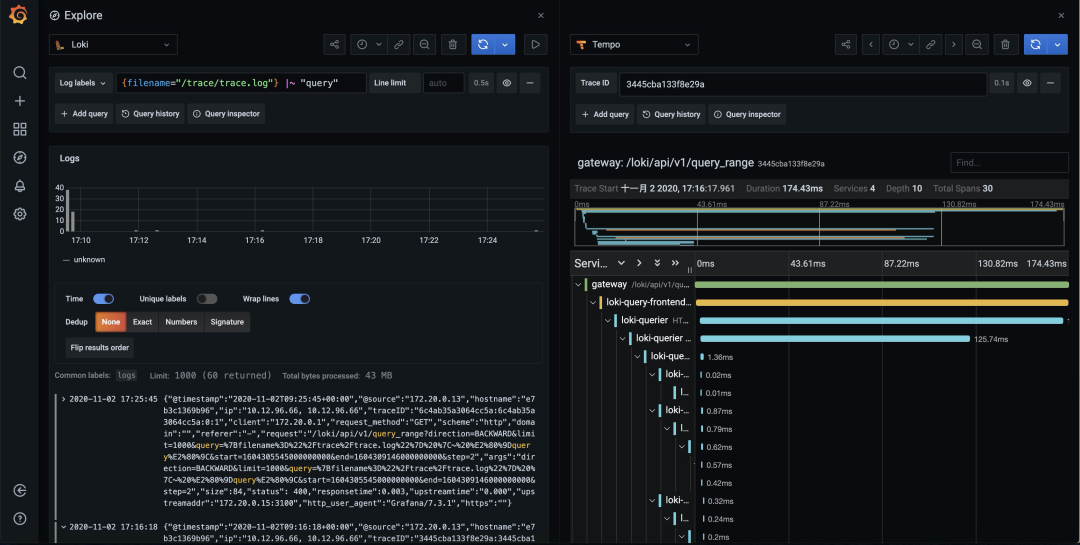Open the sidebar Dashboards grid icon
Screen dimensions: 1080x545
(20, 130)
